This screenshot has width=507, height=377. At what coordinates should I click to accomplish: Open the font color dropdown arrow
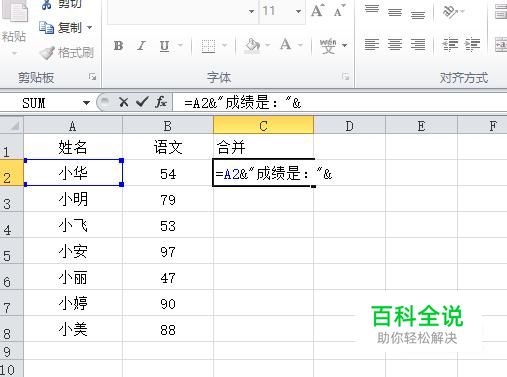click(x=300, y=45)
